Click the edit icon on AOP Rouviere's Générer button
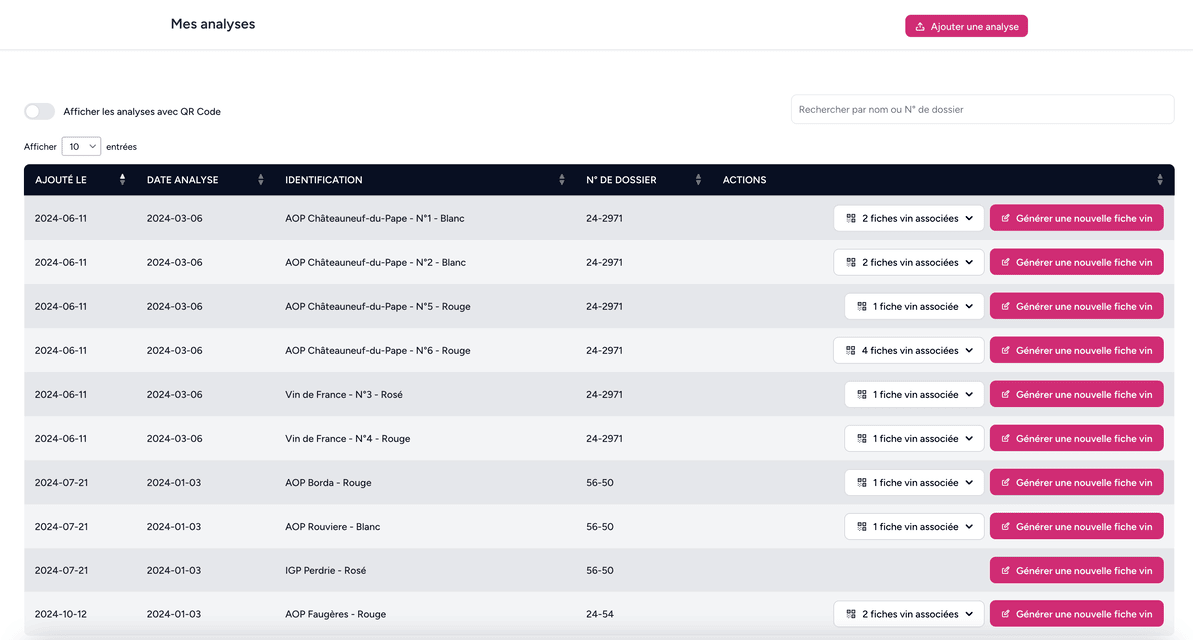This screenshot has width=1193, height=640. point(1004,526)
